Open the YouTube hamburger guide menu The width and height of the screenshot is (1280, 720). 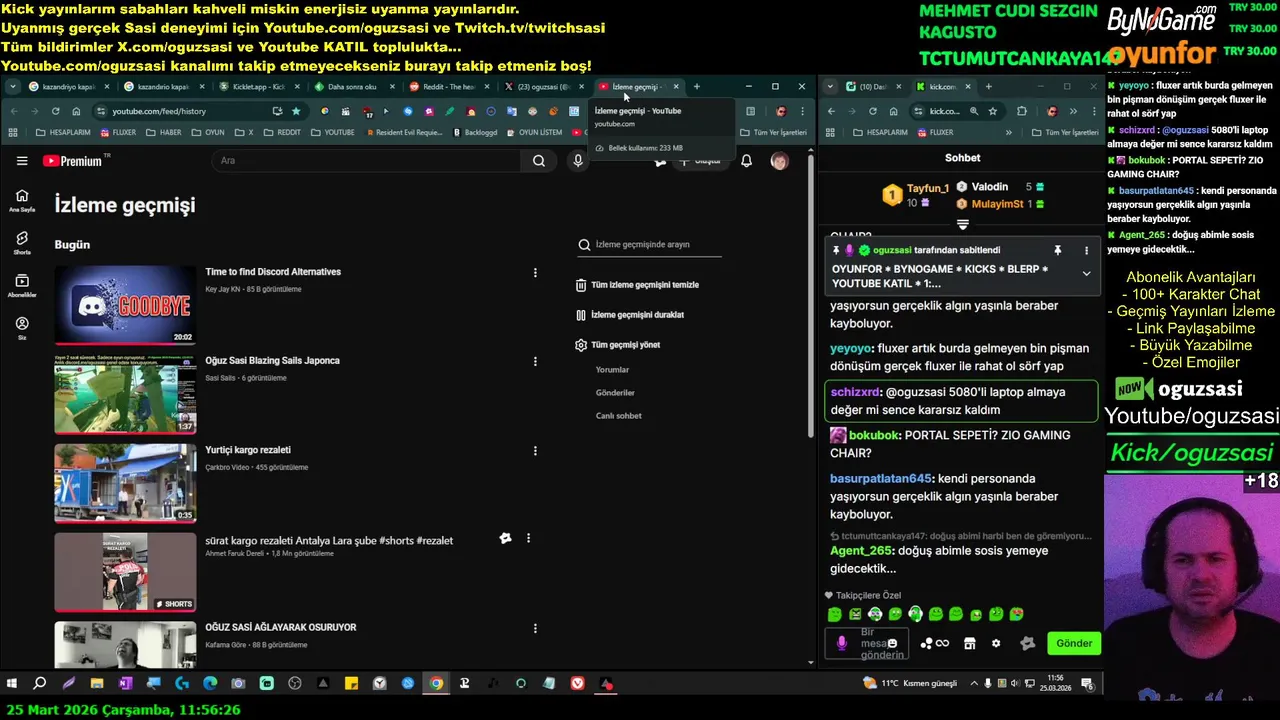pos(22,161)
